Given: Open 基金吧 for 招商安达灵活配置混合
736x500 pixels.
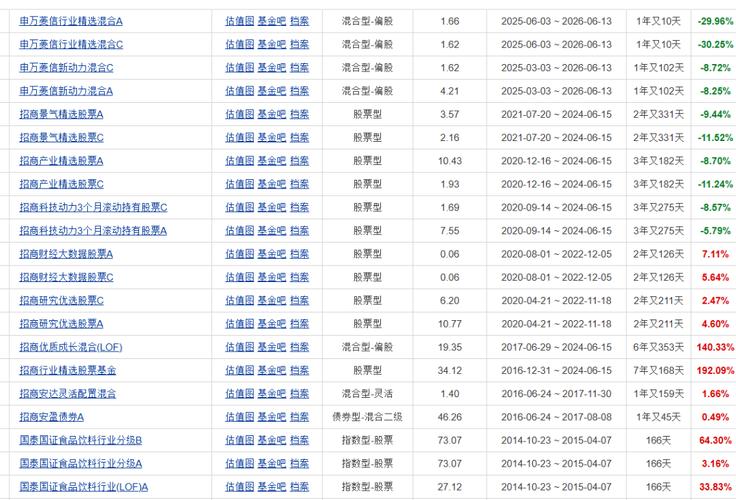Looking at the screenshot, I should [272, 394].
